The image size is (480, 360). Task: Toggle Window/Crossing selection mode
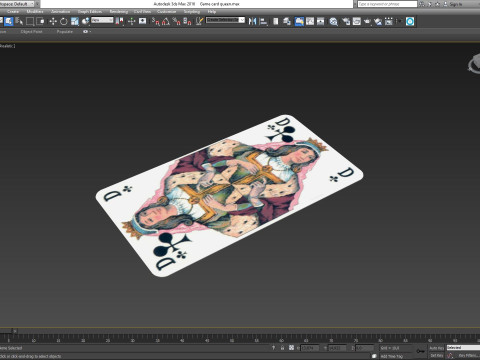click(x=40, y=21)
